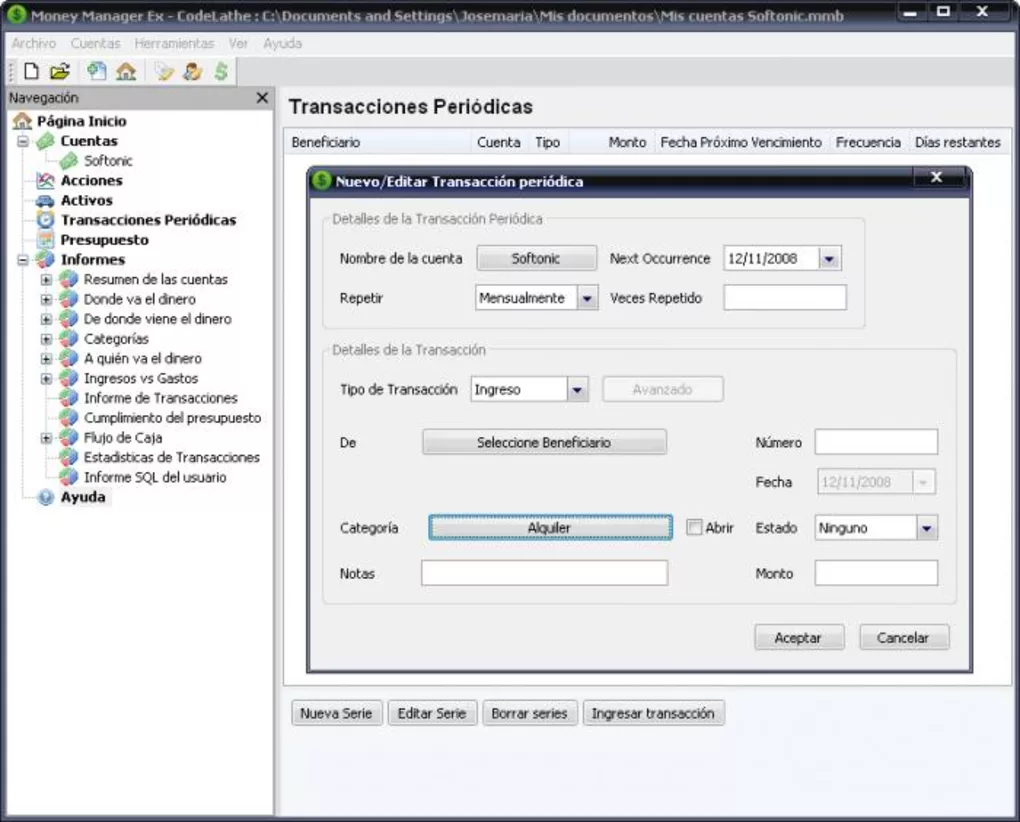Enable the Abrir checkbox

[694, 528]
